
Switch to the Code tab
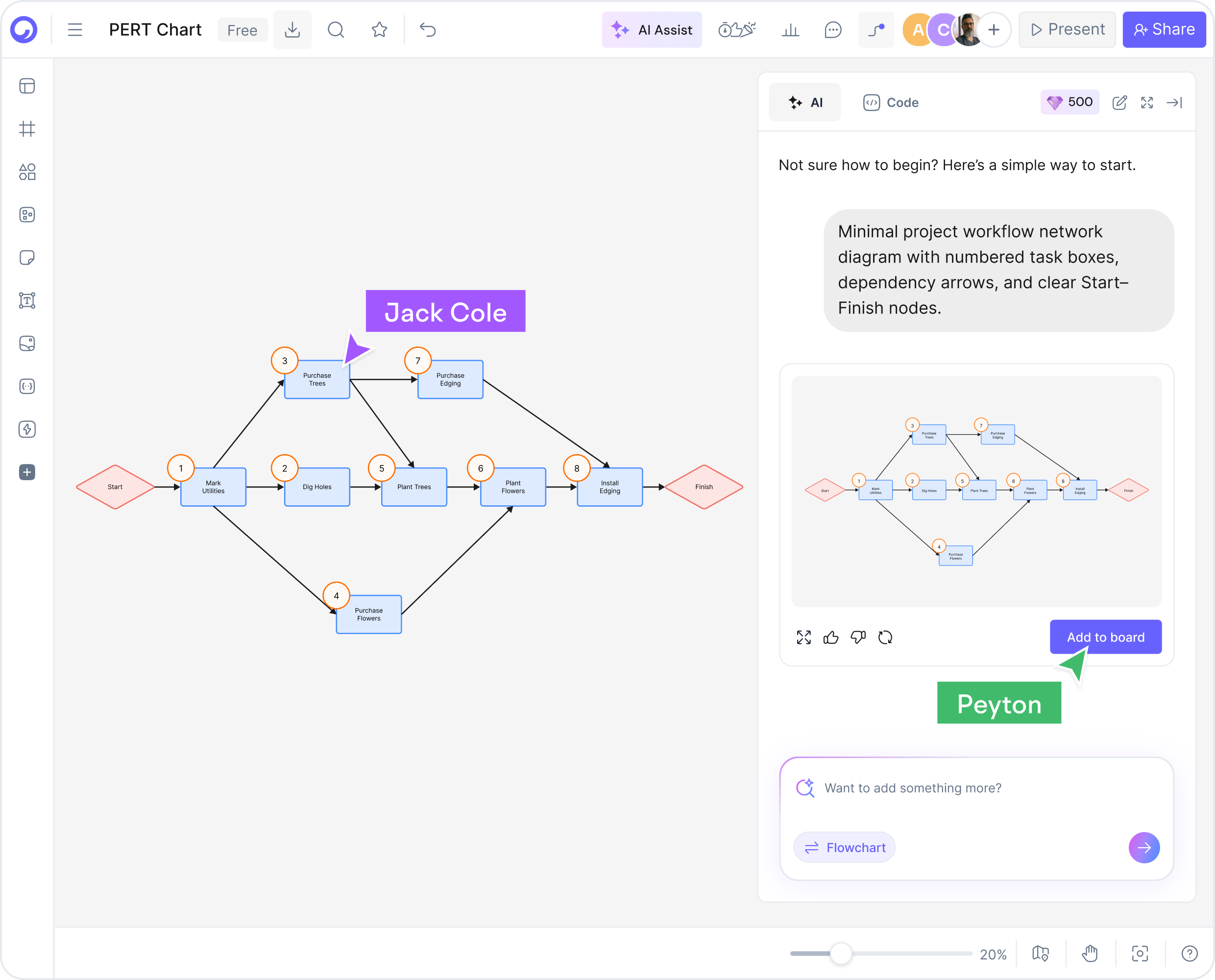(891, 102)
